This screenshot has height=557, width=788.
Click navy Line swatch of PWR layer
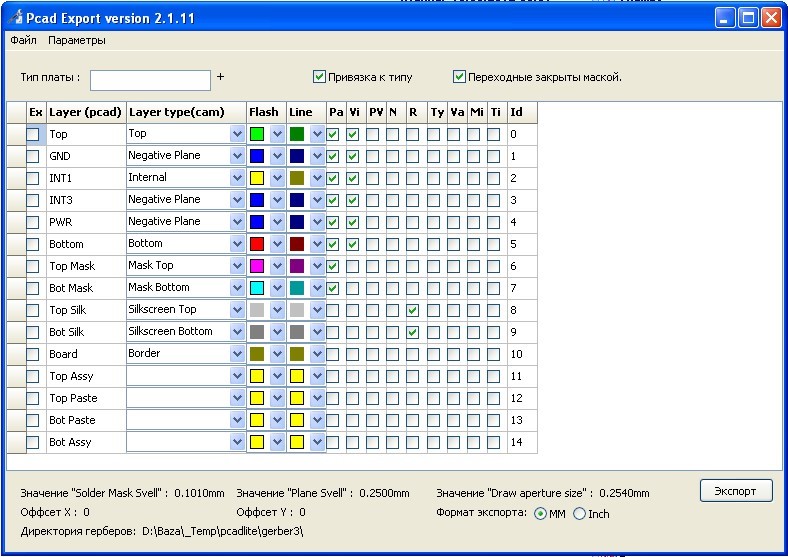297,222
